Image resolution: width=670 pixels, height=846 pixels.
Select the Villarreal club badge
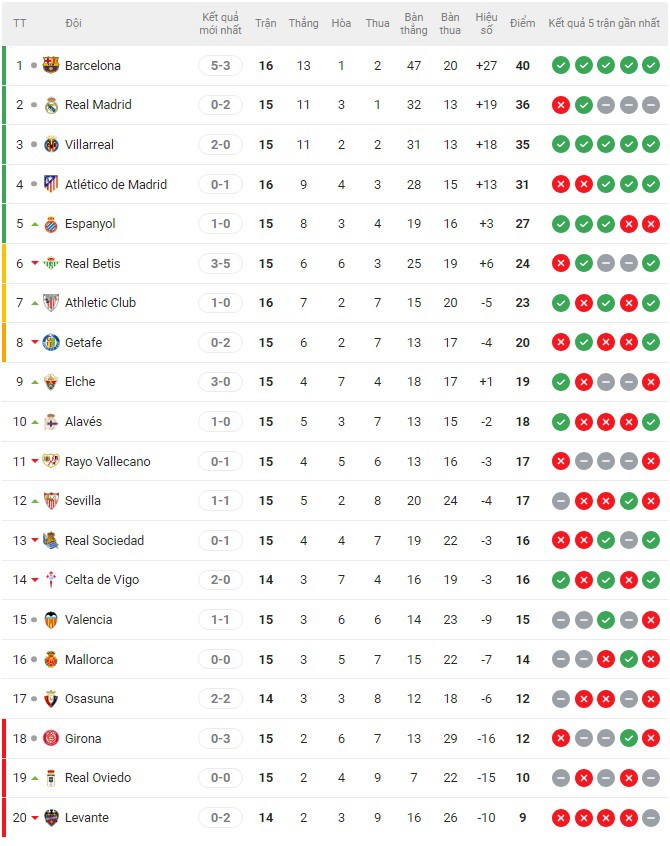pyautogui.click(x=50, y=144)
